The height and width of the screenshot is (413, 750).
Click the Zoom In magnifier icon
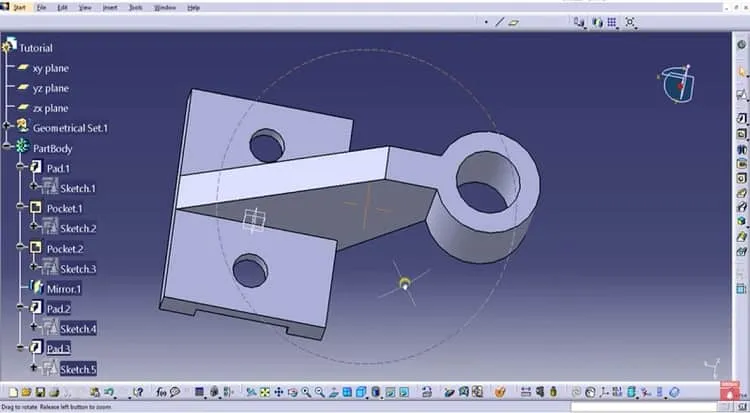click(x=306, y=392)
